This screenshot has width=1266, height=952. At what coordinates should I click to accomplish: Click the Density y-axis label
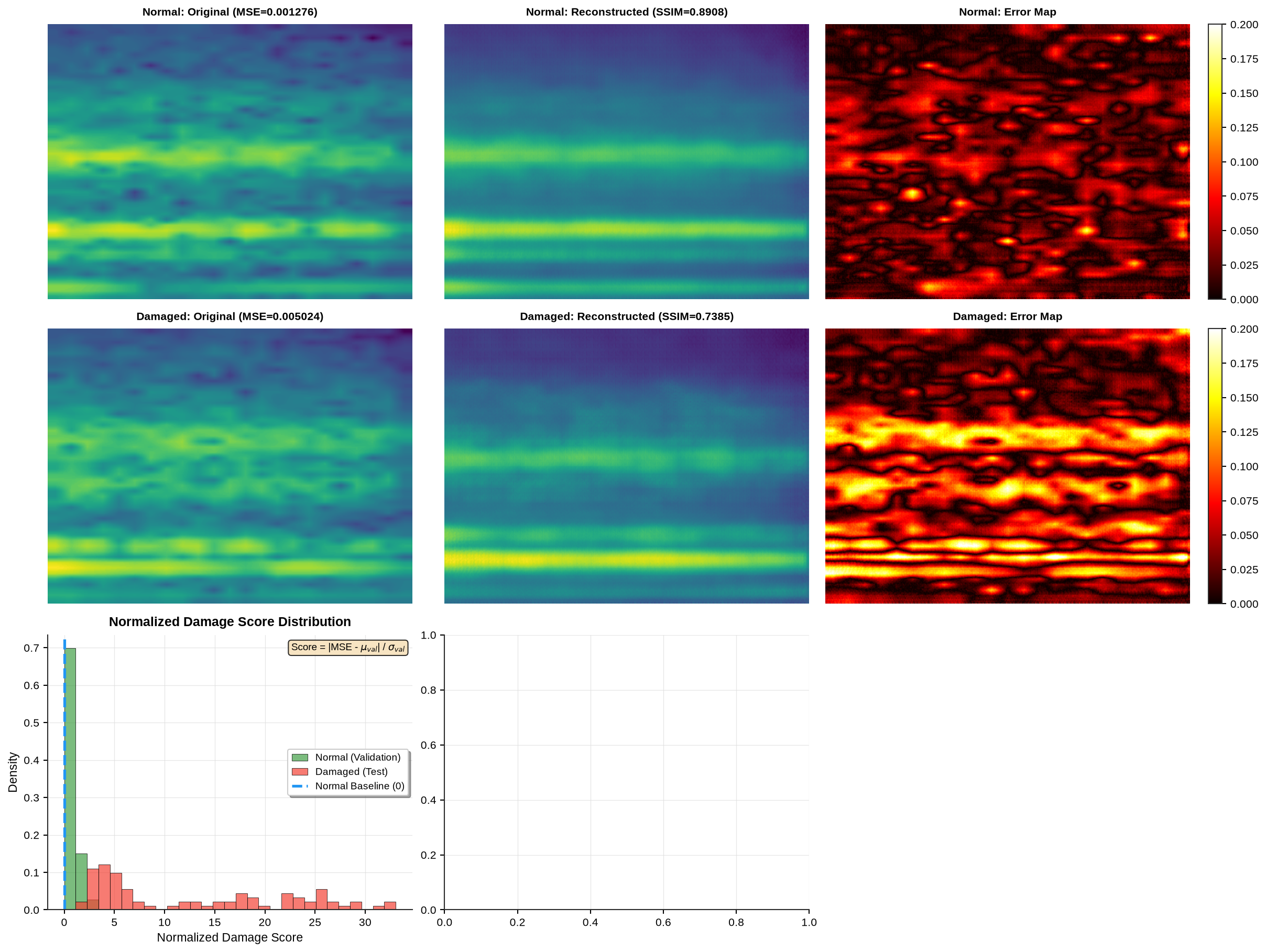[x=13, y=772]
